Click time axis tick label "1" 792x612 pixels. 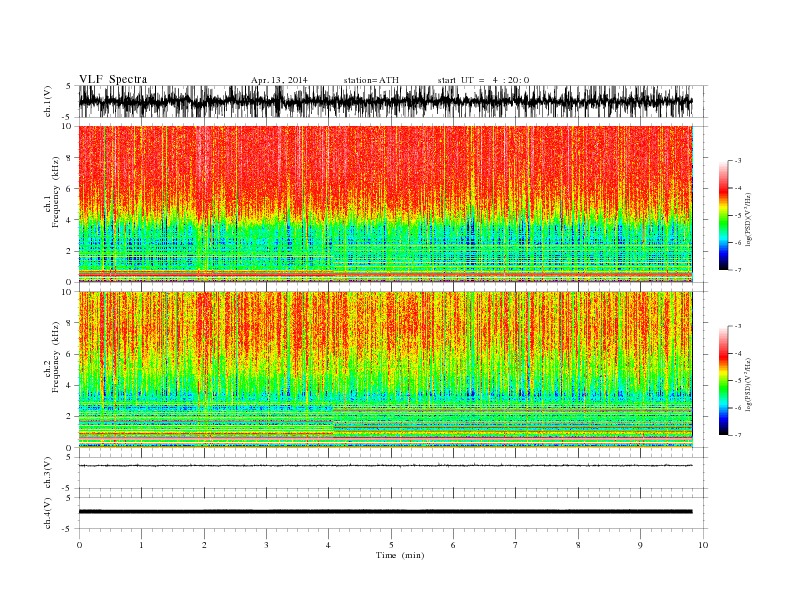click(141, 545)
